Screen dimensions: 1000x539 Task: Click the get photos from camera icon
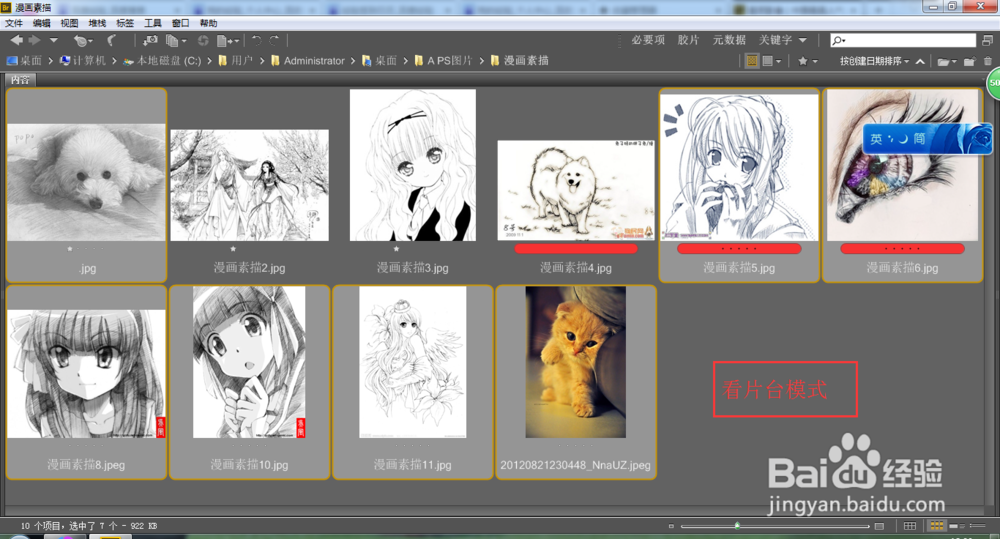pyautogui.click(x=150, y=40)
